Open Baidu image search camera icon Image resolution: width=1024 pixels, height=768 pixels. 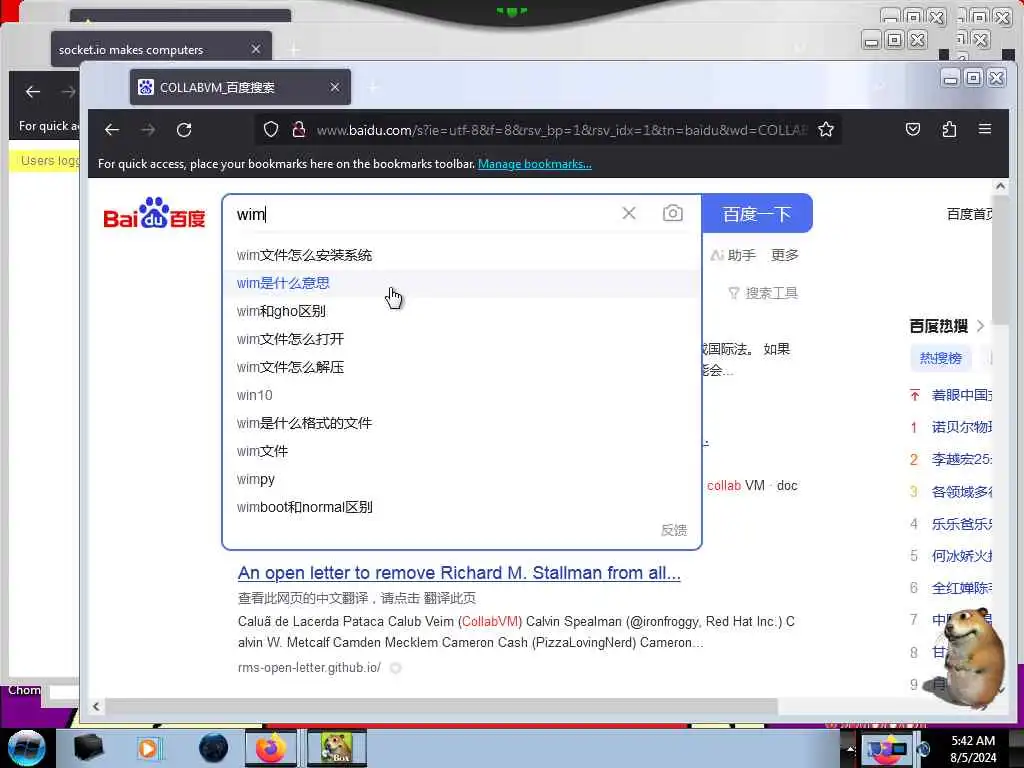(673, 213)
